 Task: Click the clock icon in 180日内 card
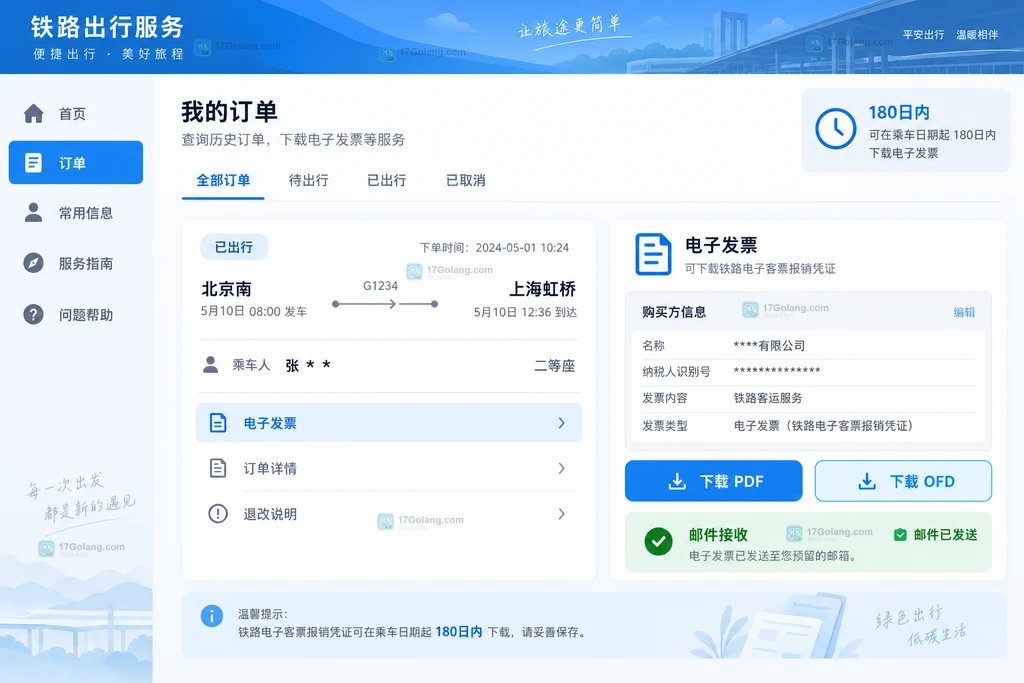[835, 129]
